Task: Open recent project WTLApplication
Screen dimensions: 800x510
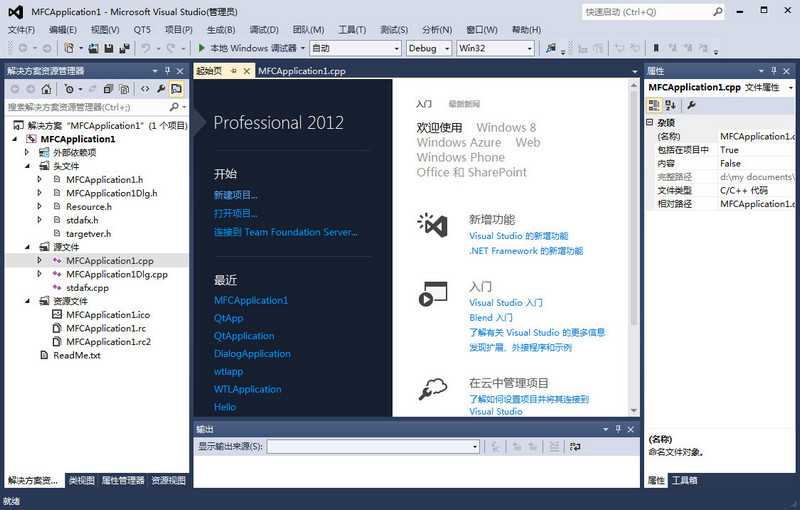Action: tap(247, 389)
